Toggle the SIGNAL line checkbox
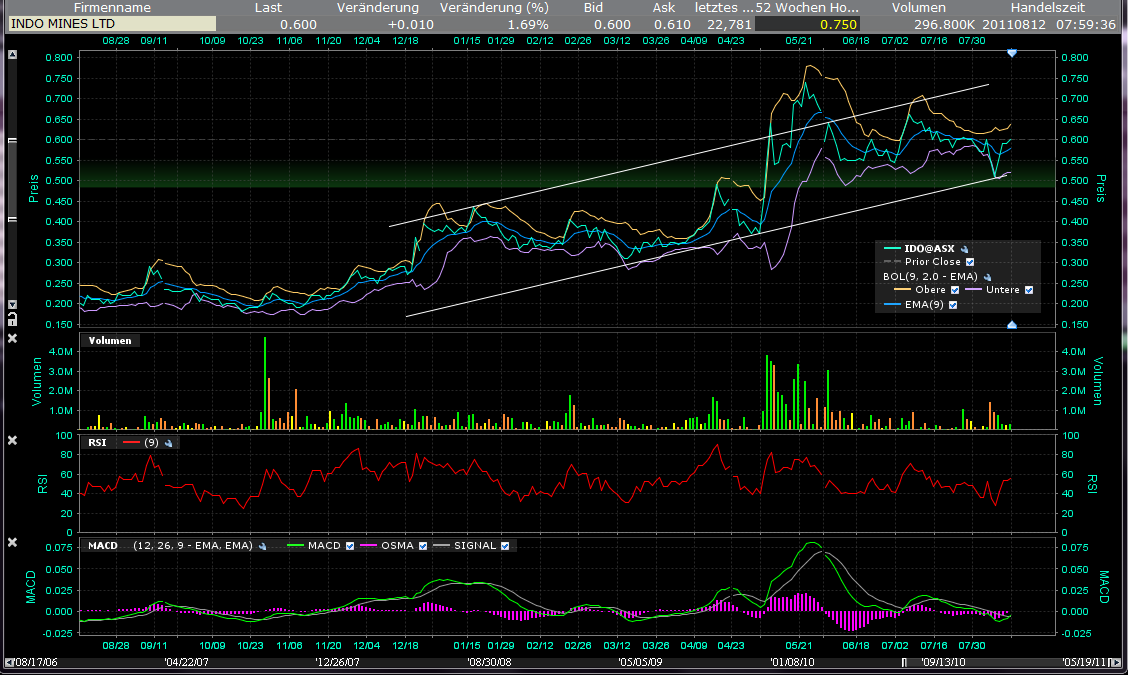 [505, 546]
